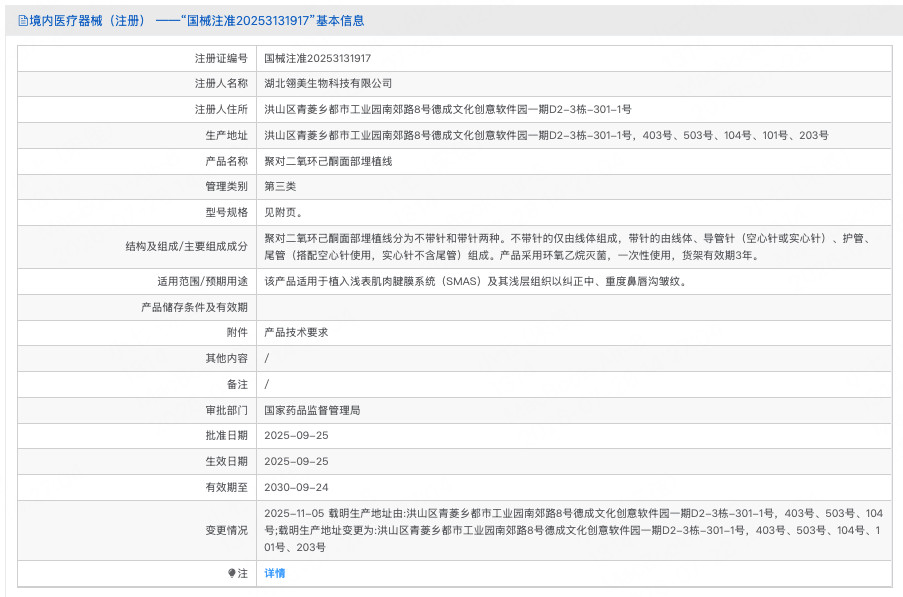Click intended use text mentioning SMAS
Screen dimensions: 903x597
(x=476, y=282)
